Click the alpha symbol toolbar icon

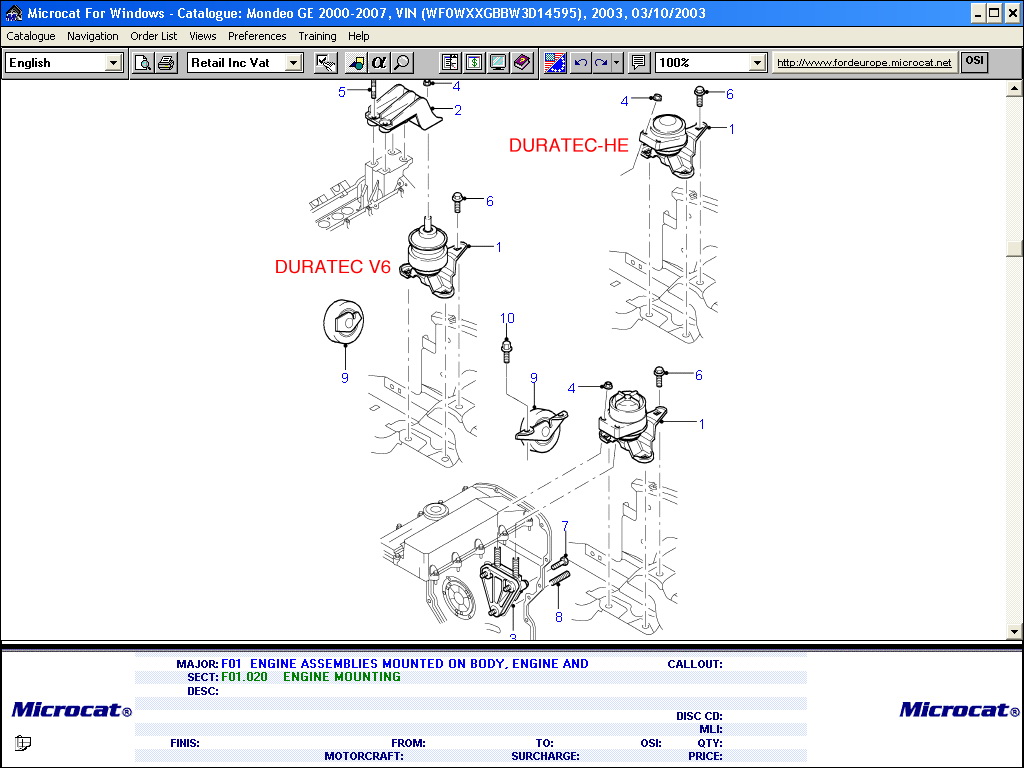(x=378, y=63)
